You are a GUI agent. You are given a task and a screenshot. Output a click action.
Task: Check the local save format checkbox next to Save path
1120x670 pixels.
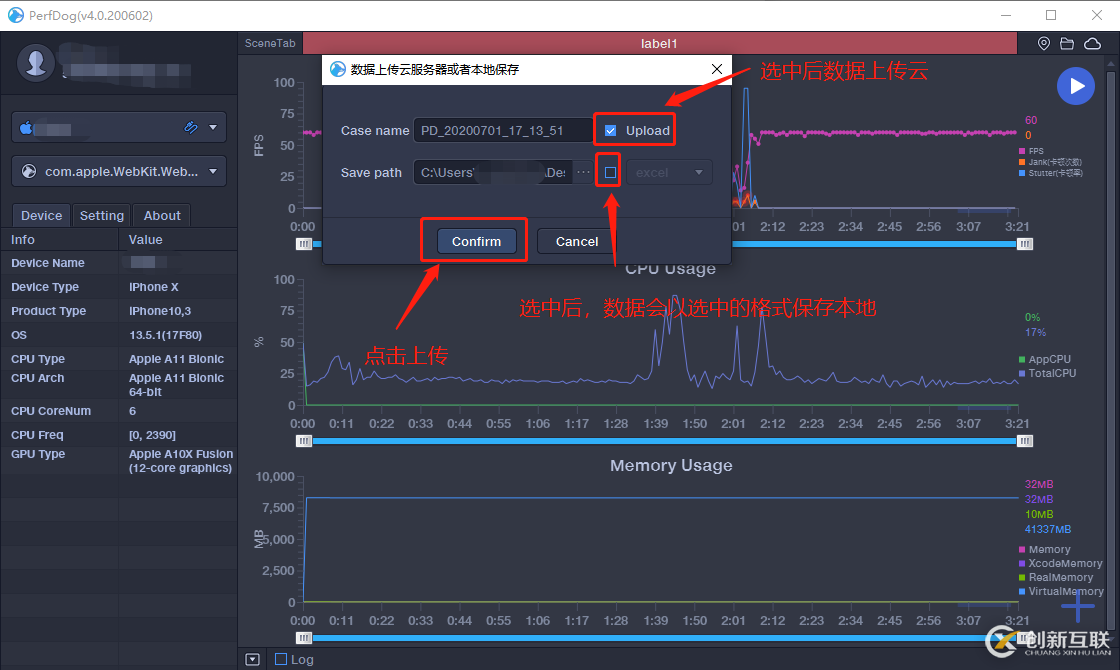[x=608, y=171]
